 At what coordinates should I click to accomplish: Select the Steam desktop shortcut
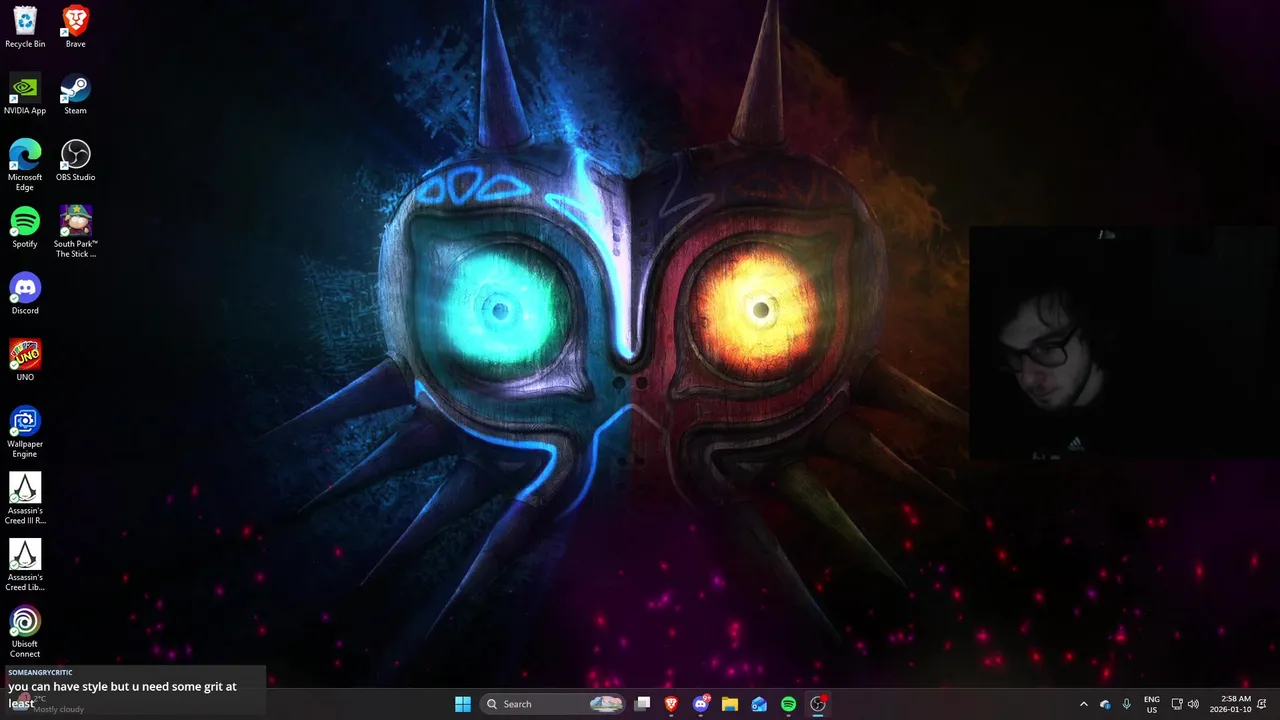(75, 94)
